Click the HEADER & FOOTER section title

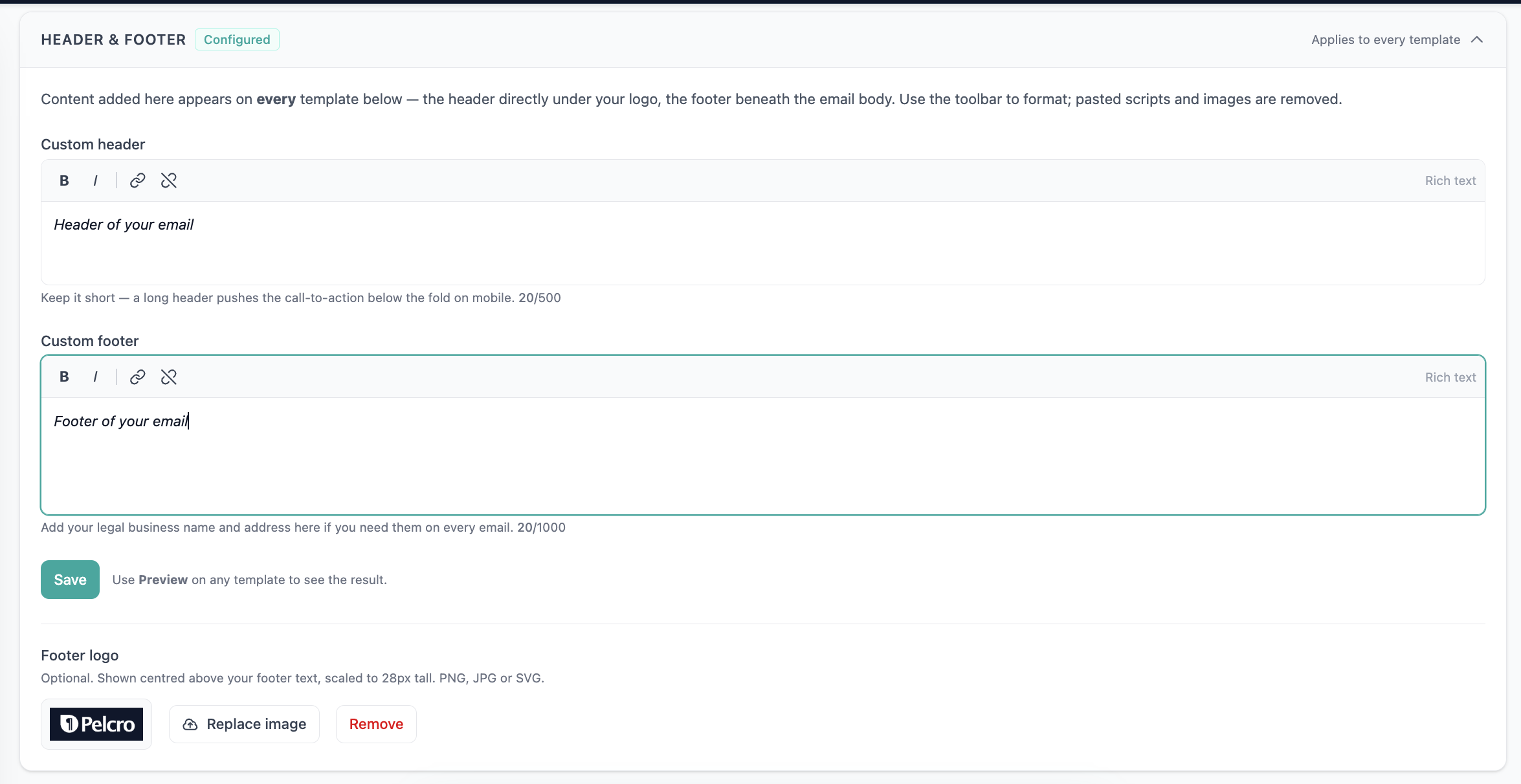pos(113,39)
